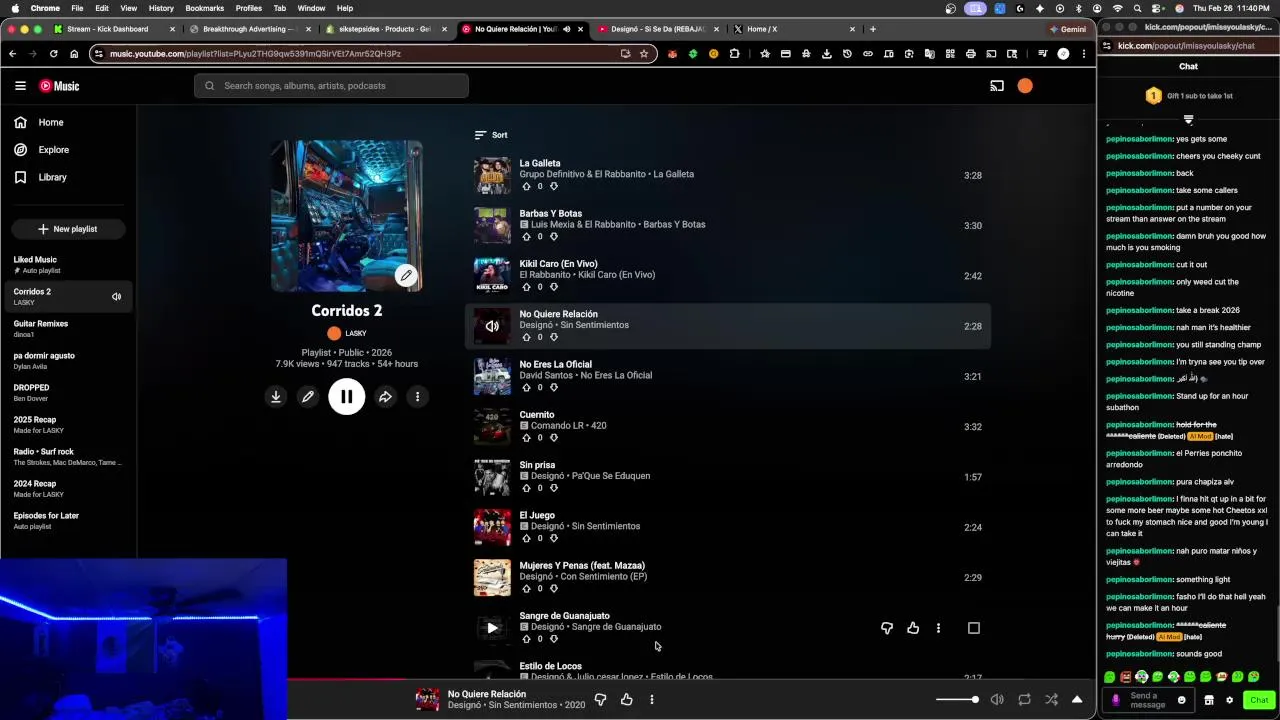The height and width of the screenshot is (720, 1280).
Task: Open the Sort options for tracks
Action: click(491, 135)
